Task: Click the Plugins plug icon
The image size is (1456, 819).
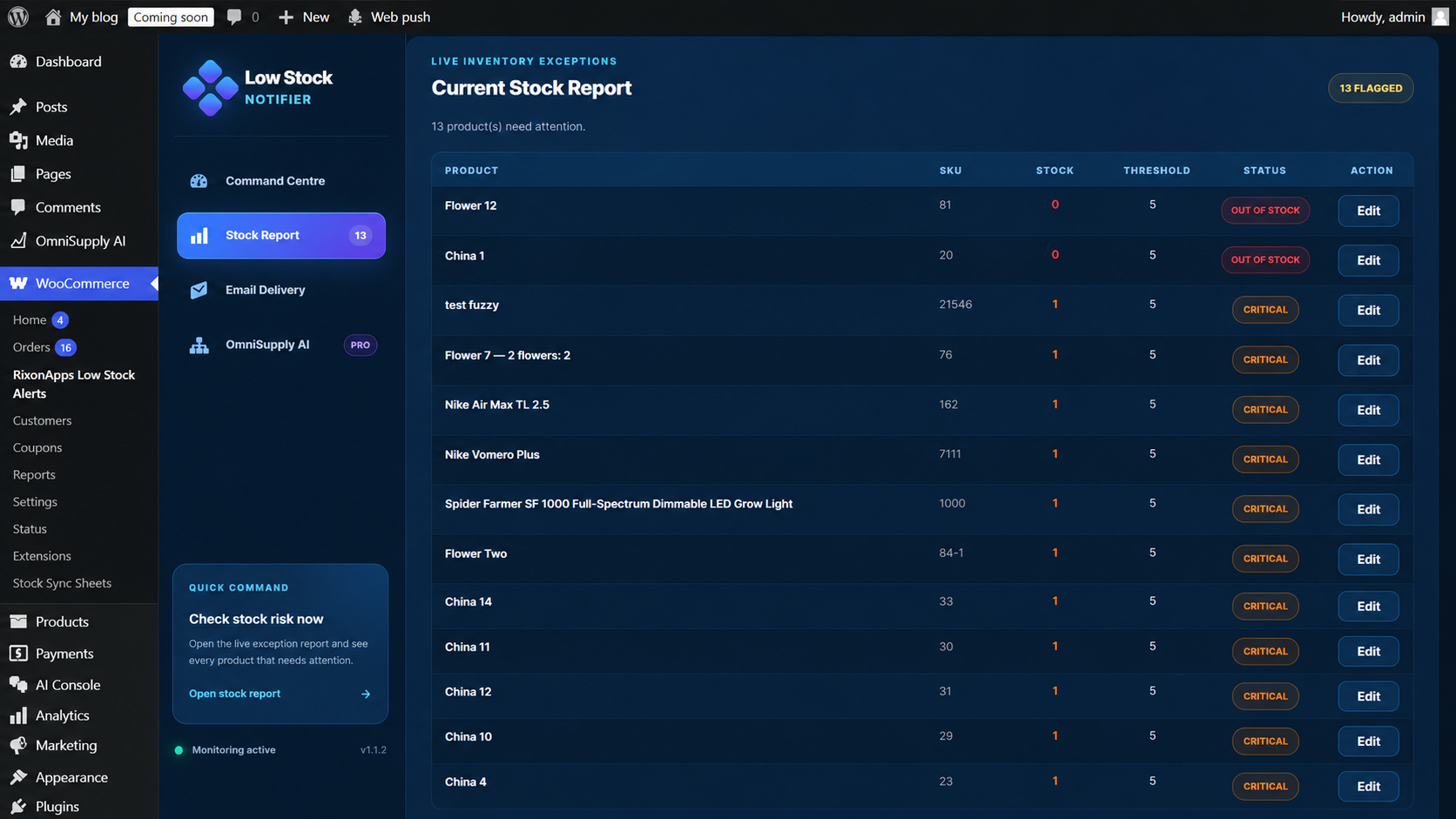Action: pyautogui.click(x=18, y=807)
